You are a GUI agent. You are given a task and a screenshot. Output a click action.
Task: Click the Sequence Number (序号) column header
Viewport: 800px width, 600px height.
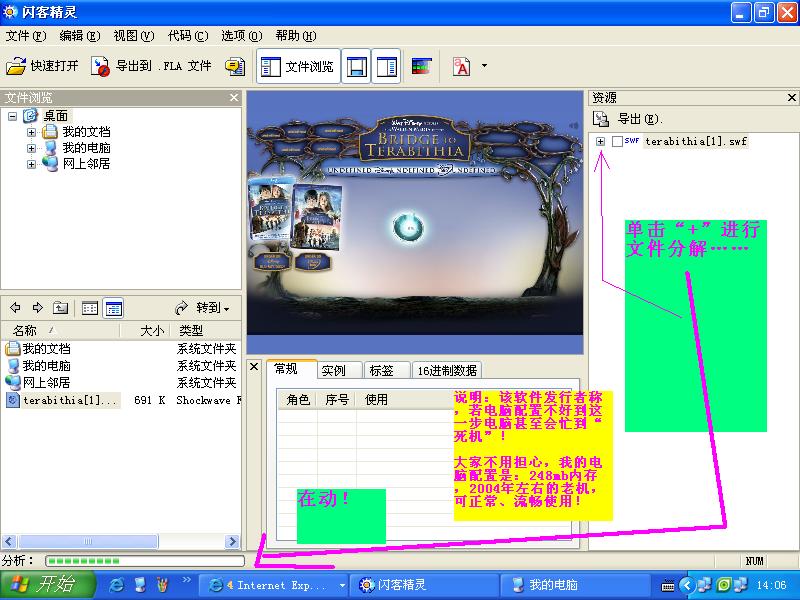click(x=337, y=399)
